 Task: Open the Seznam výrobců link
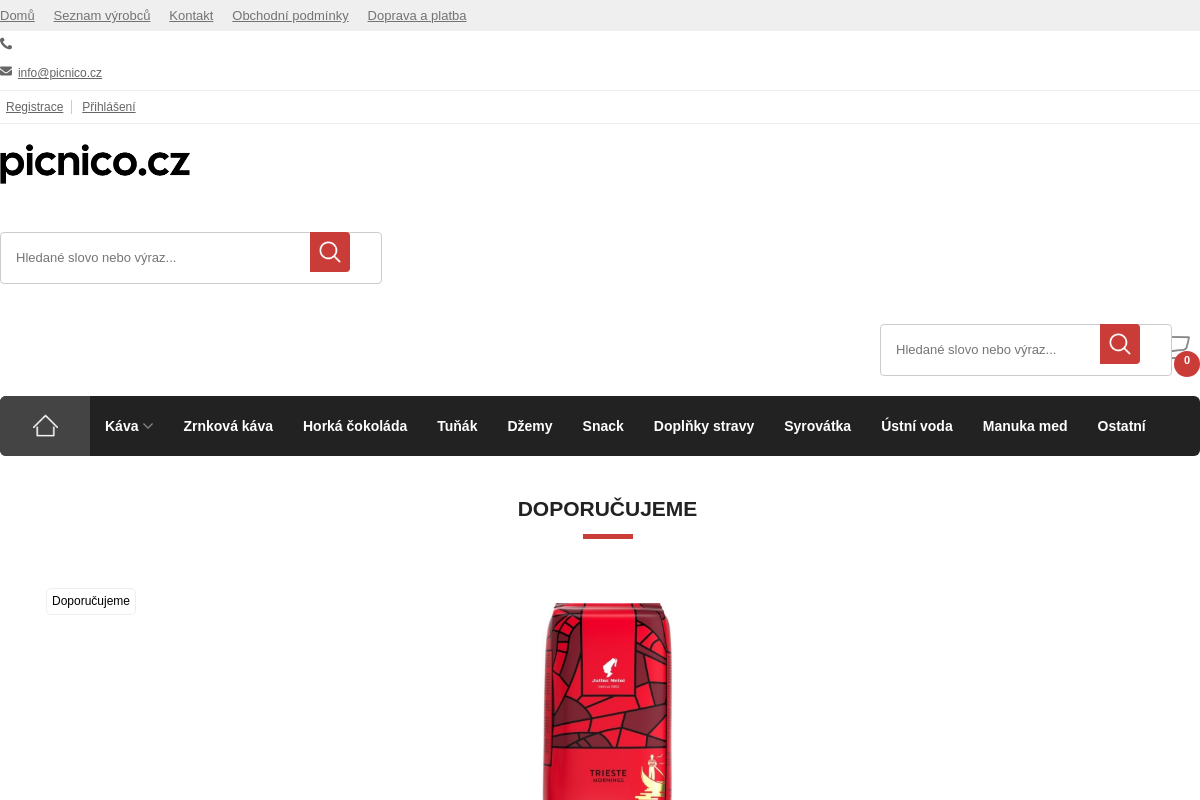102,16
